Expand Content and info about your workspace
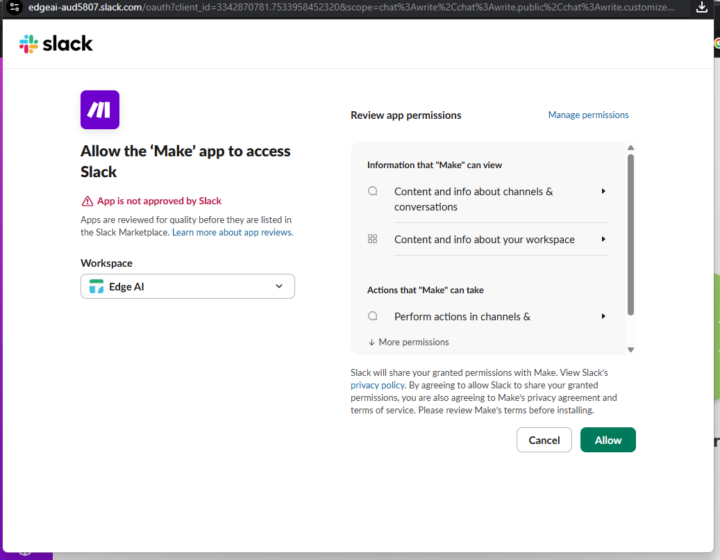 click(x=488, y=239)
